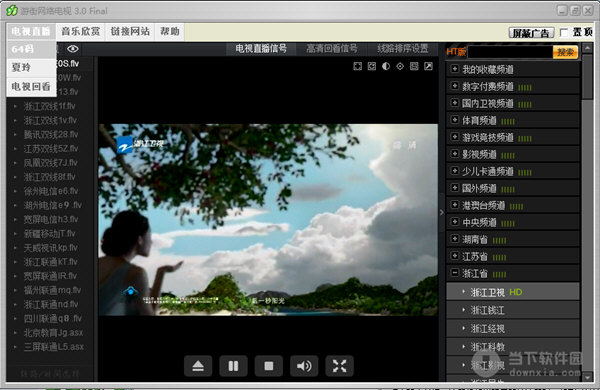Expand the 中央频道 category
The height and width of the screenshot is (390, 600).
(513, 222)
